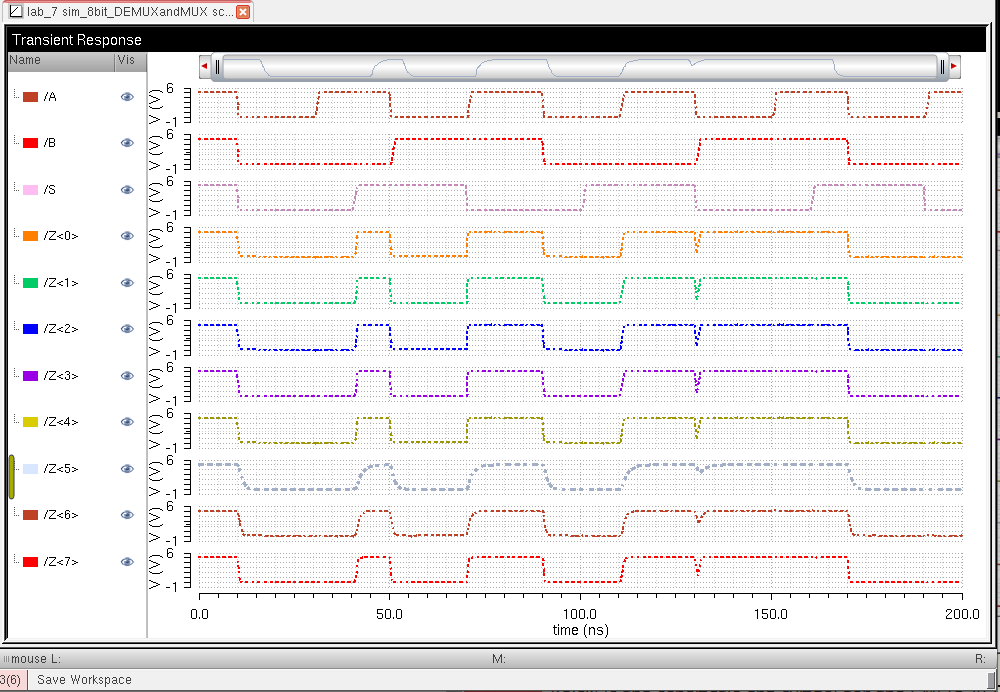Click the /A waveform trace
Screen dimensions: 1000x692
(x=580, y=105)
